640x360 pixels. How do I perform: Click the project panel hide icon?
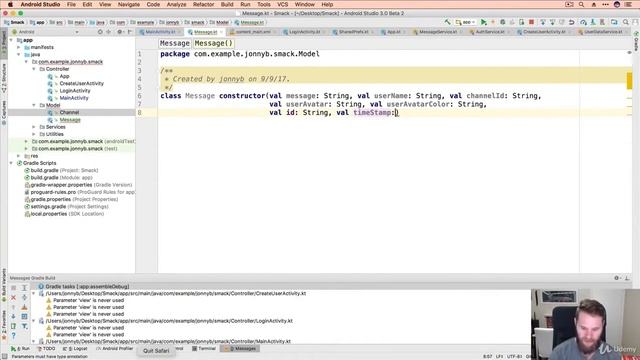[x=130, y=32]
